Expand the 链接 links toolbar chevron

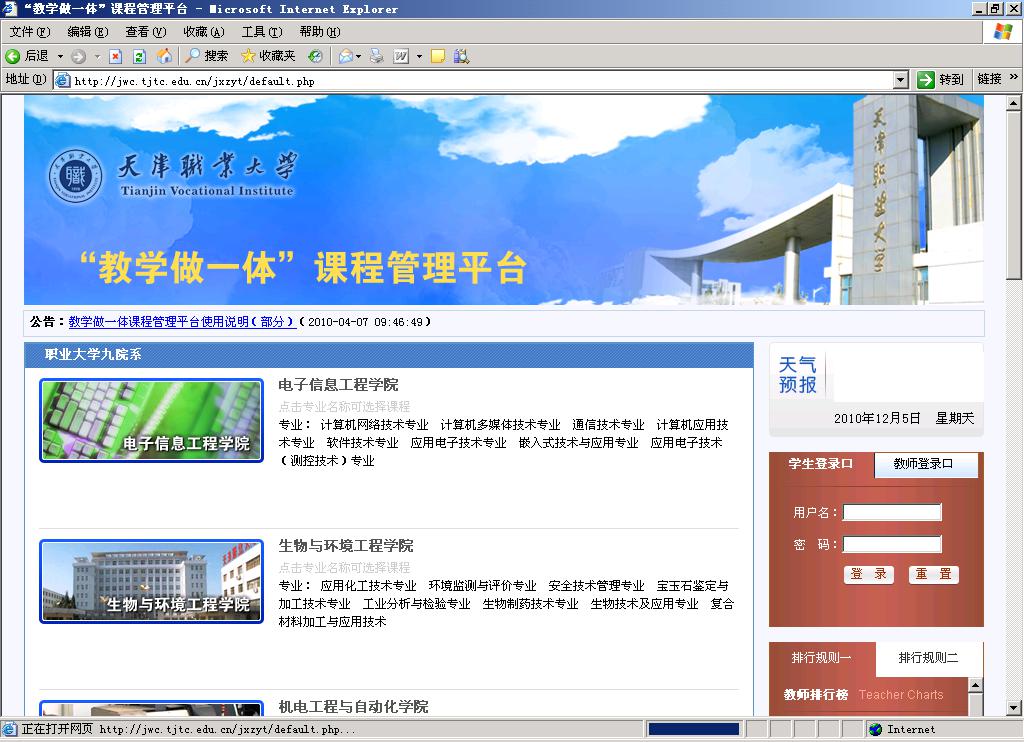pyautogui.click(x=1014, y=78)
